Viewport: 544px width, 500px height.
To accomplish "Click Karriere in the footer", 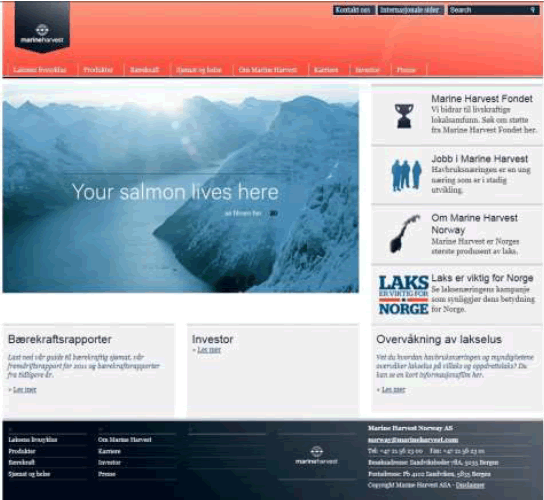I will click(109, 451).
